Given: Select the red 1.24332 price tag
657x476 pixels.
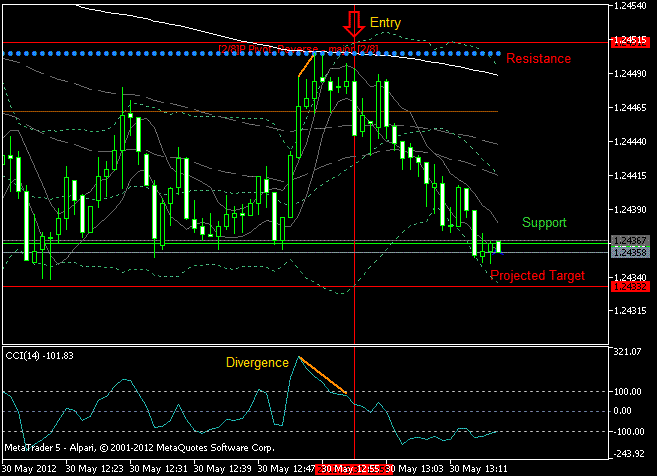Looking at the screenshot, I should pyautogui.click(x=630, y=287).
